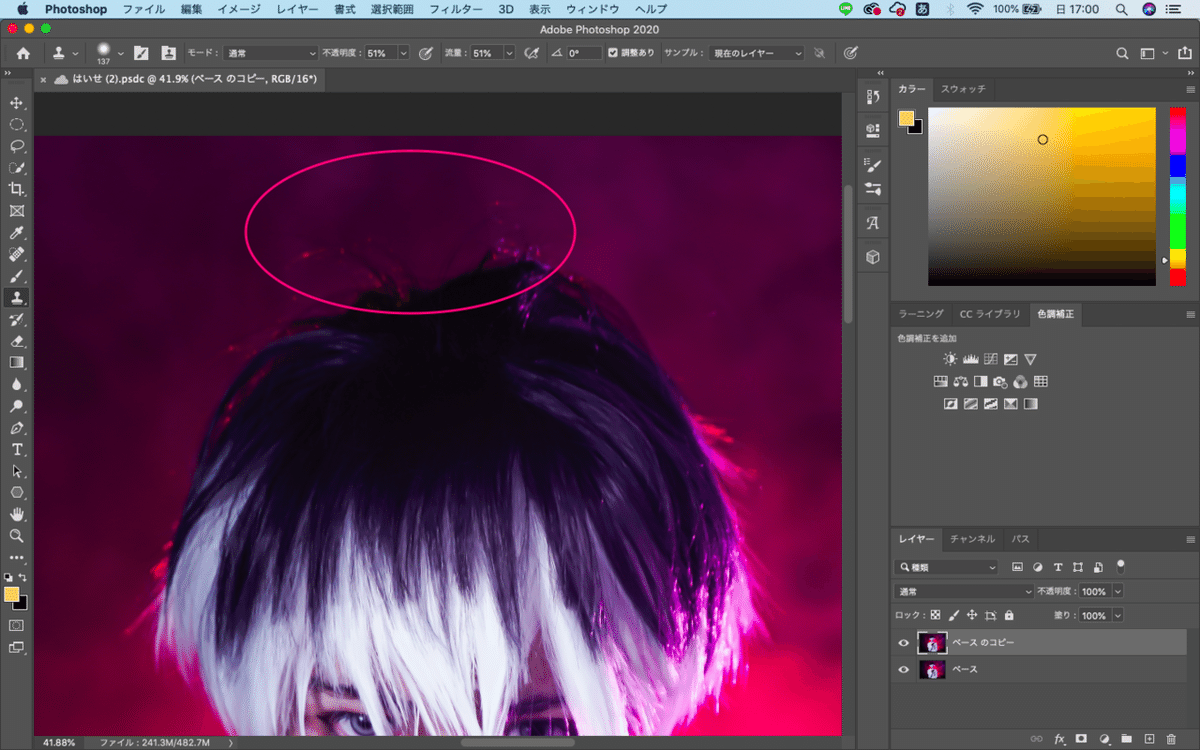Screen dimensions: 1200x750
Task: Open the モード blend mode dropdown
Action: pyautogui.click(x=270, y=53)
